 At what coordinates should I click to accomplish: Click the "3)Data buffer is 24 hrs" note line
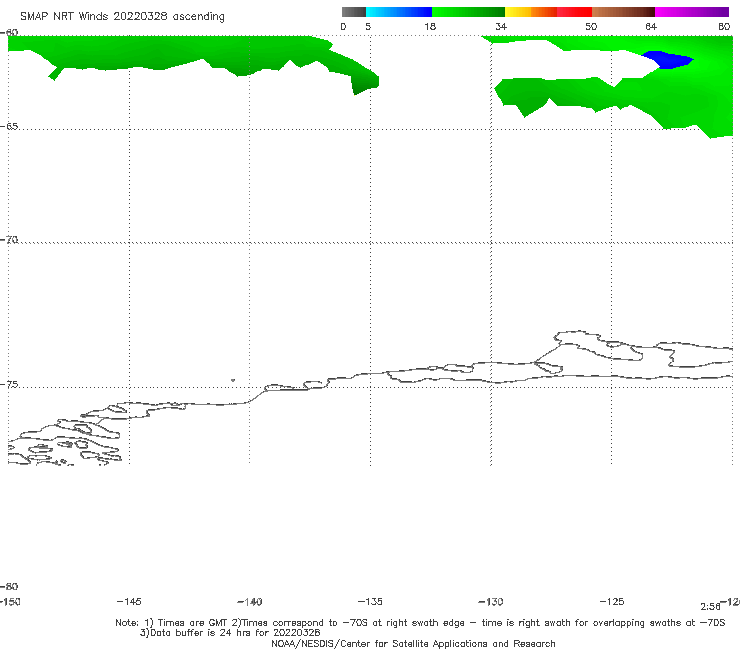pos(230,633)
